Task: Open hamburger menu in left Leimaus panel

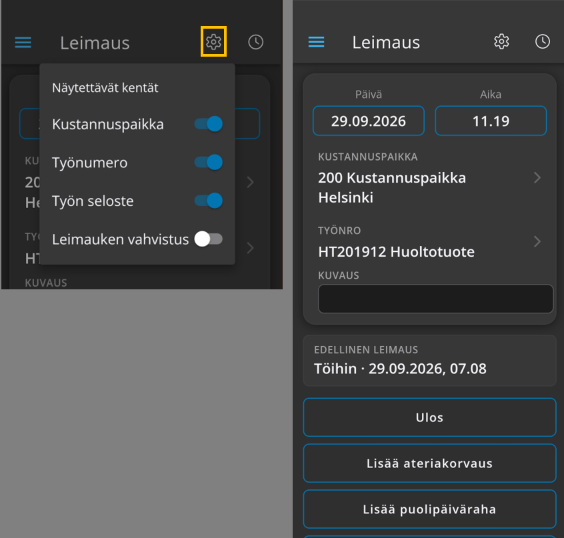Action: click(x=23, y=42)
